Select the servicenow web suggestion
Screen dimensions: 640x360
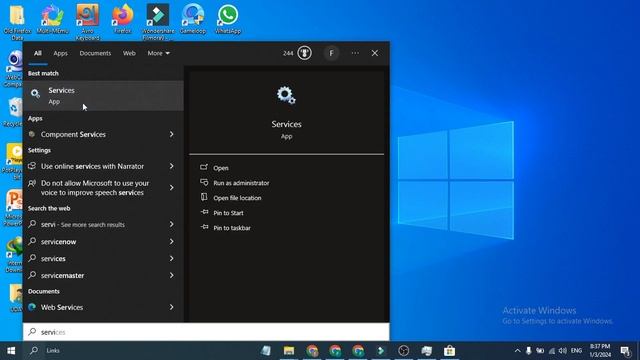coord(103,242)
